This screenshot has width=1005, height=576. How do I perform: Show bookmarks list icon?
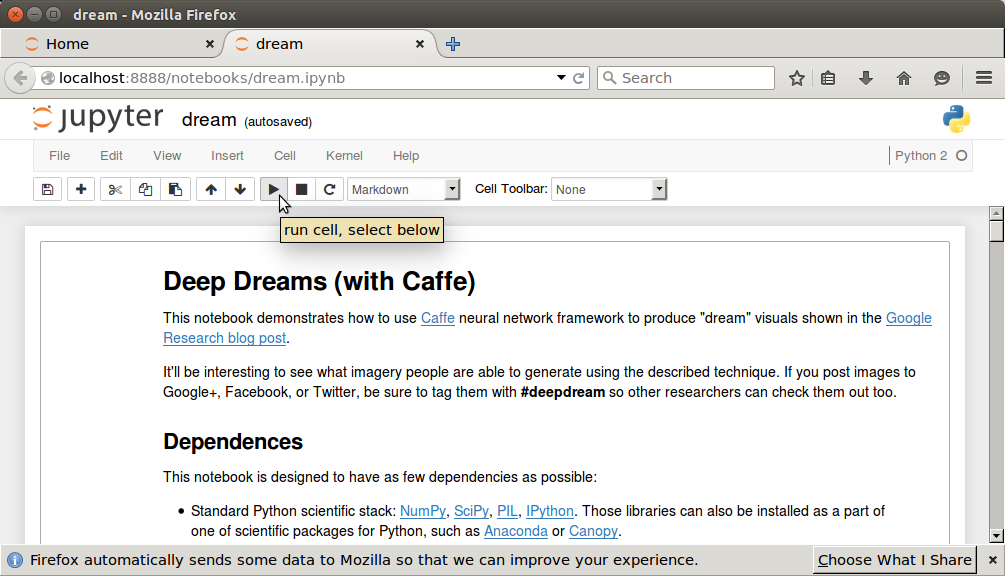tap(828, 78)
